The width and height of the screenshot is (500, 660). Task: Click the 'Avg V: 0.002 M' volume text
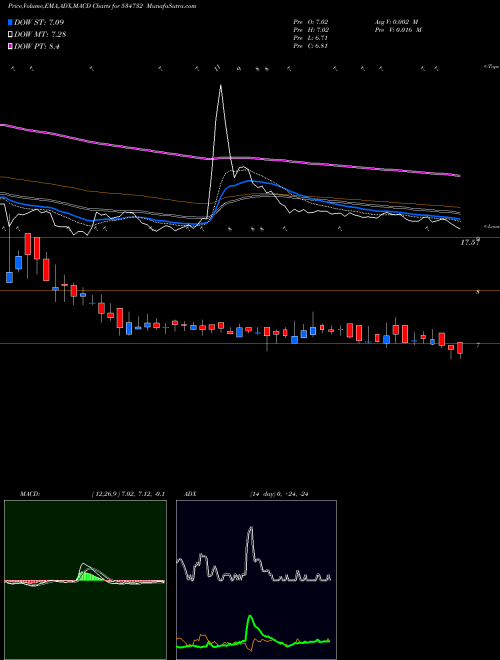point(397,22)
